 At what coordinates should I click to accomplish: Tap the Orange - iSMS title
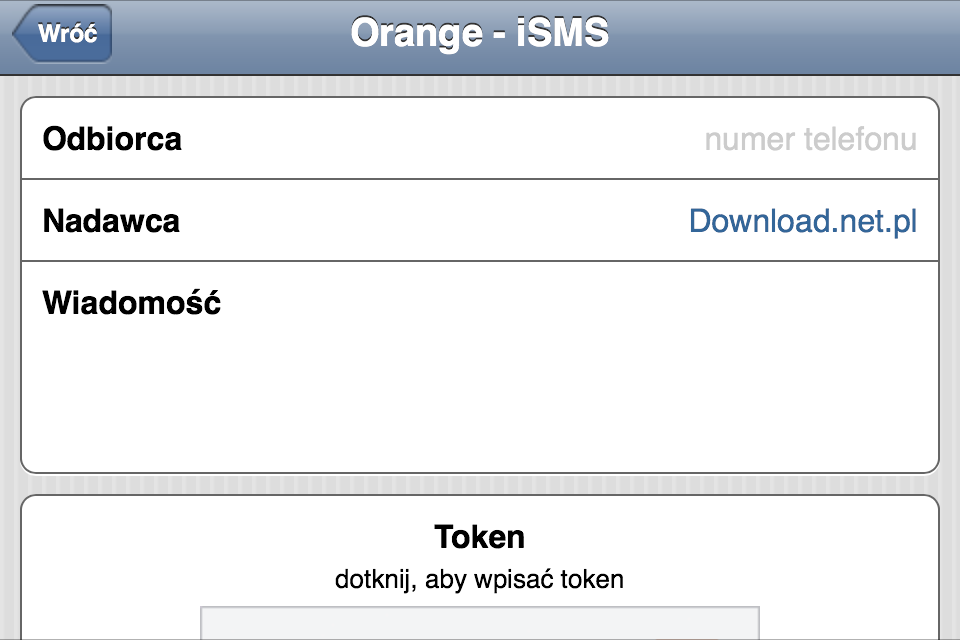pyautogui.click(x=480, y=32)
